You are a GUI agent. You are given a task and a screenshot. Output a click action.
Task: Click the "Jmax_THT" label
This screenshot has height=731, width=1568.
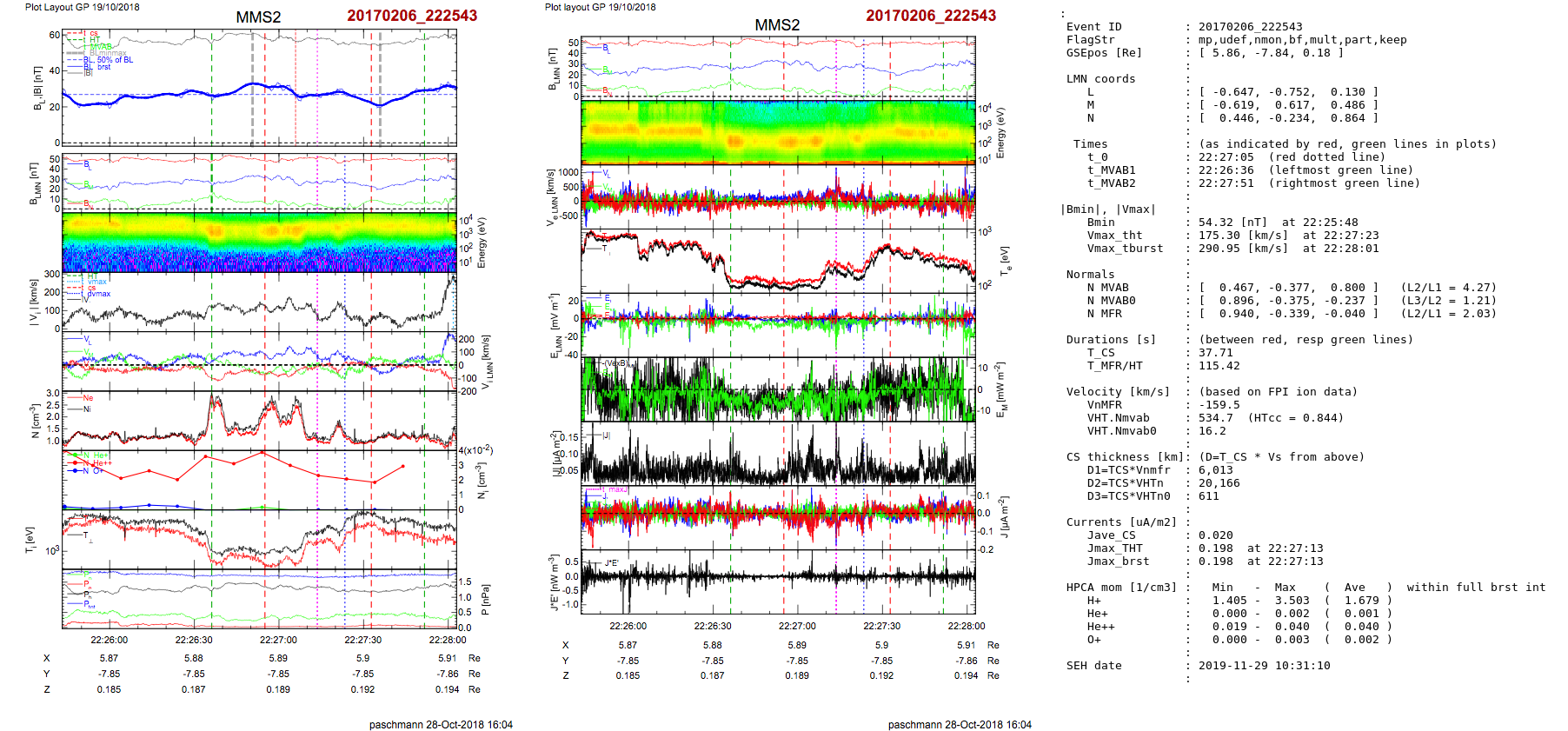point(1114,548)
